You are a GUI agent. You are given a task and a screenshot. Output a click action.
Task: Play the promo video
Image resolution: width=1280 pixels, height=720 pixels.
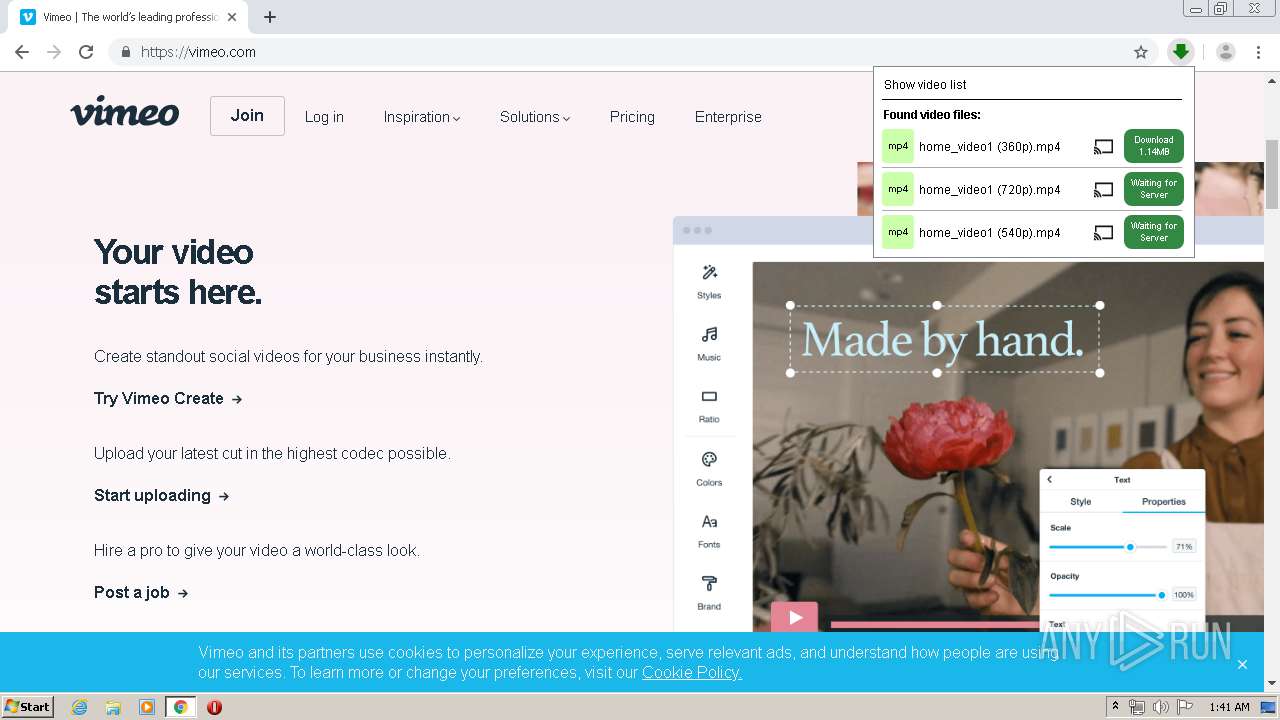click(794, 617)
